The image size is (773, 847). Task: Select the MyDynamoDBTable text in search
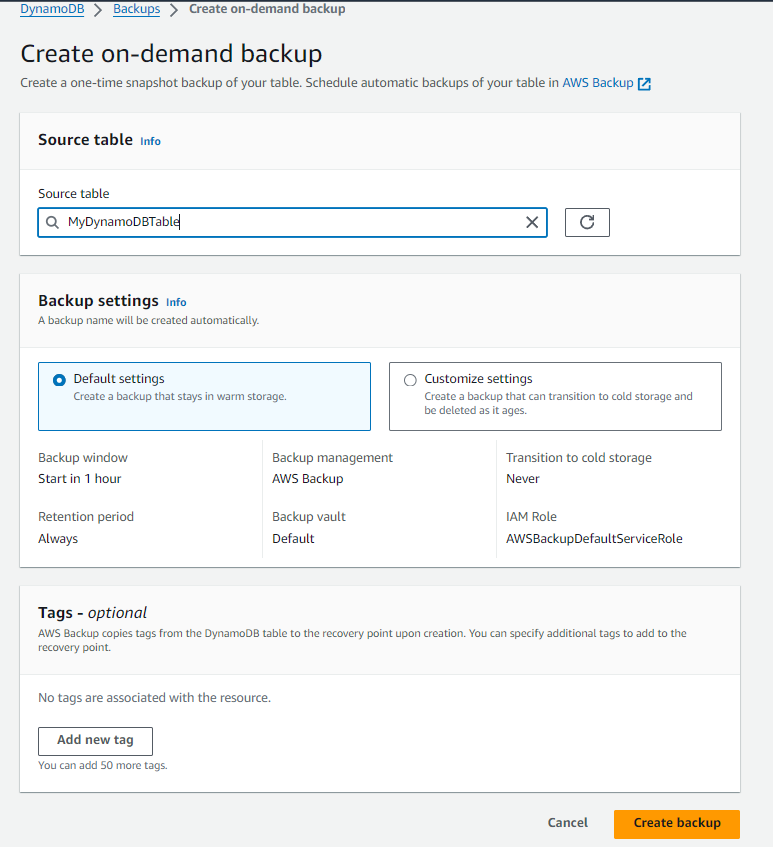pos(126,222)
